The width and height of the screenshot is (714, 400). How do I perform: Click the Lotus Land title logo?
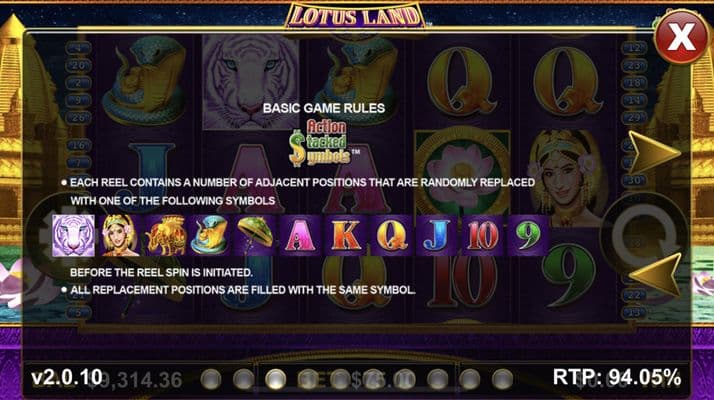point(355,15)
